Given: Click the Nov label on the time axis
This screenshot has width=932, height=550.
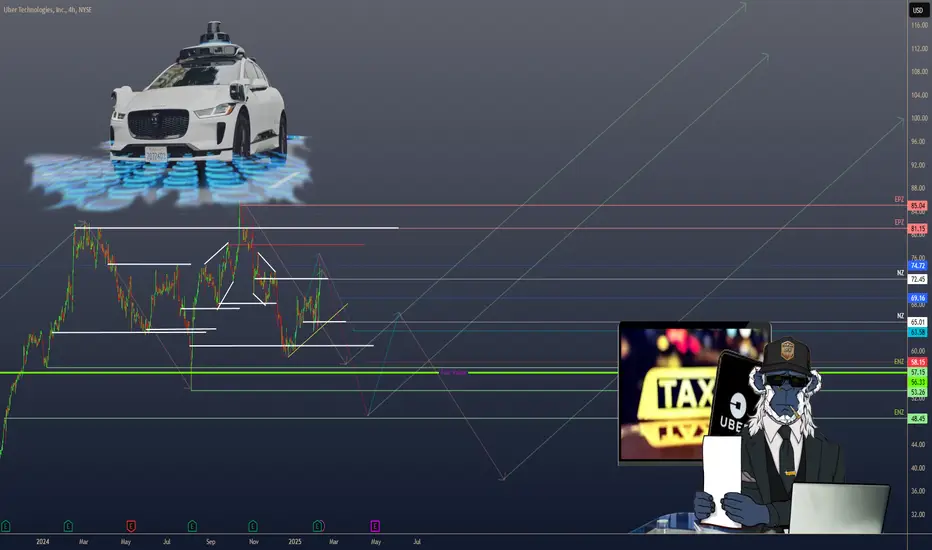Looking at the screenshot, I should 254,542.
